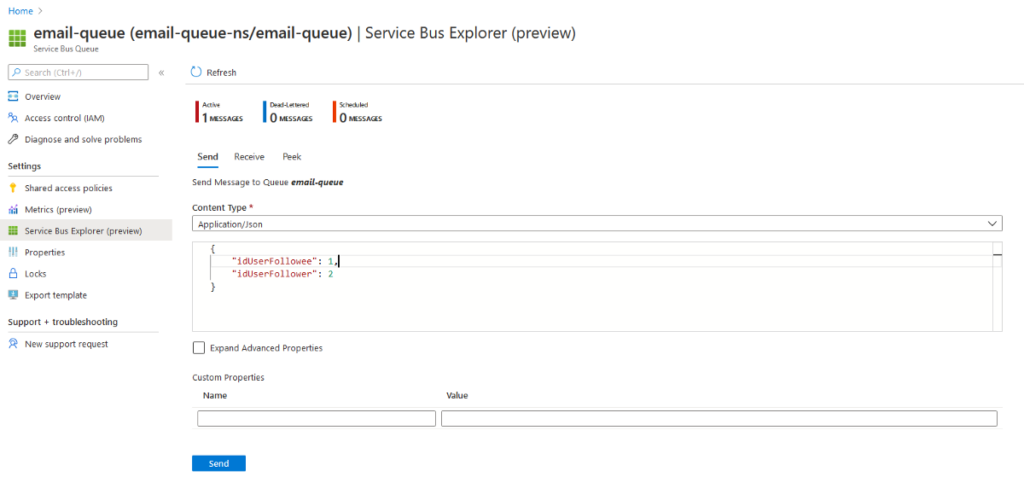Click the Scheduled messages counter
This screenshot has width=1024, height=500.
click(x=359, y=112)
